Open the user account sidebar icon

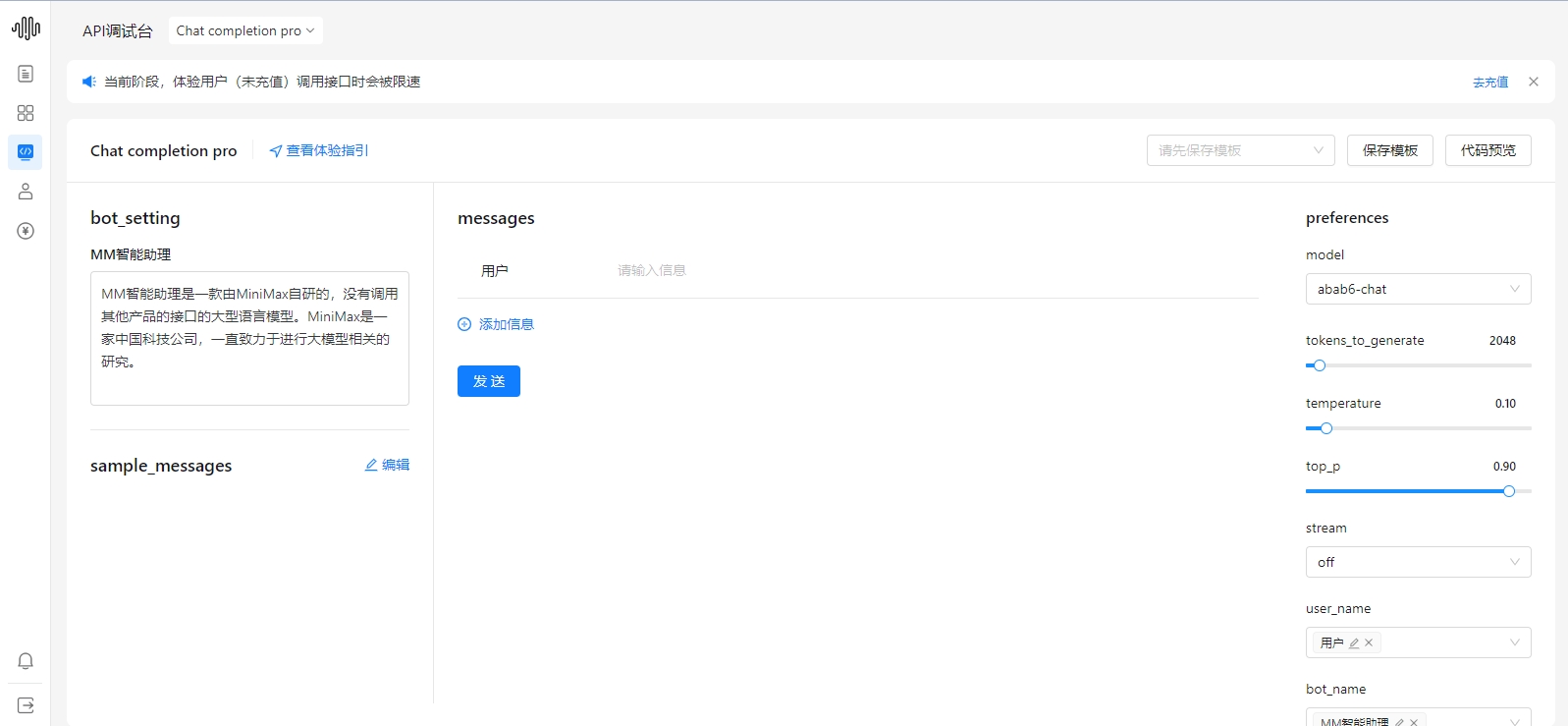point(26,192)
